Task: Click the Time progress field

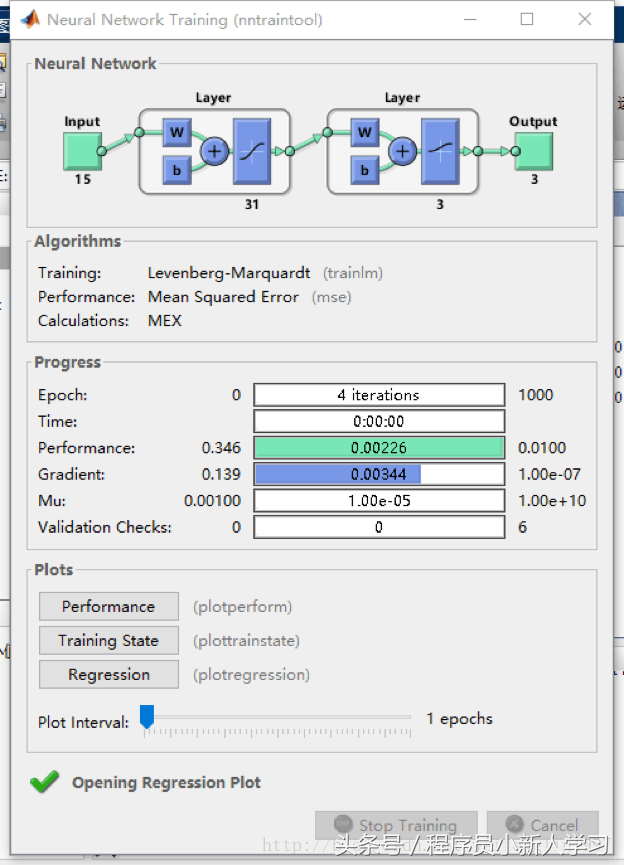Action: 379,421
